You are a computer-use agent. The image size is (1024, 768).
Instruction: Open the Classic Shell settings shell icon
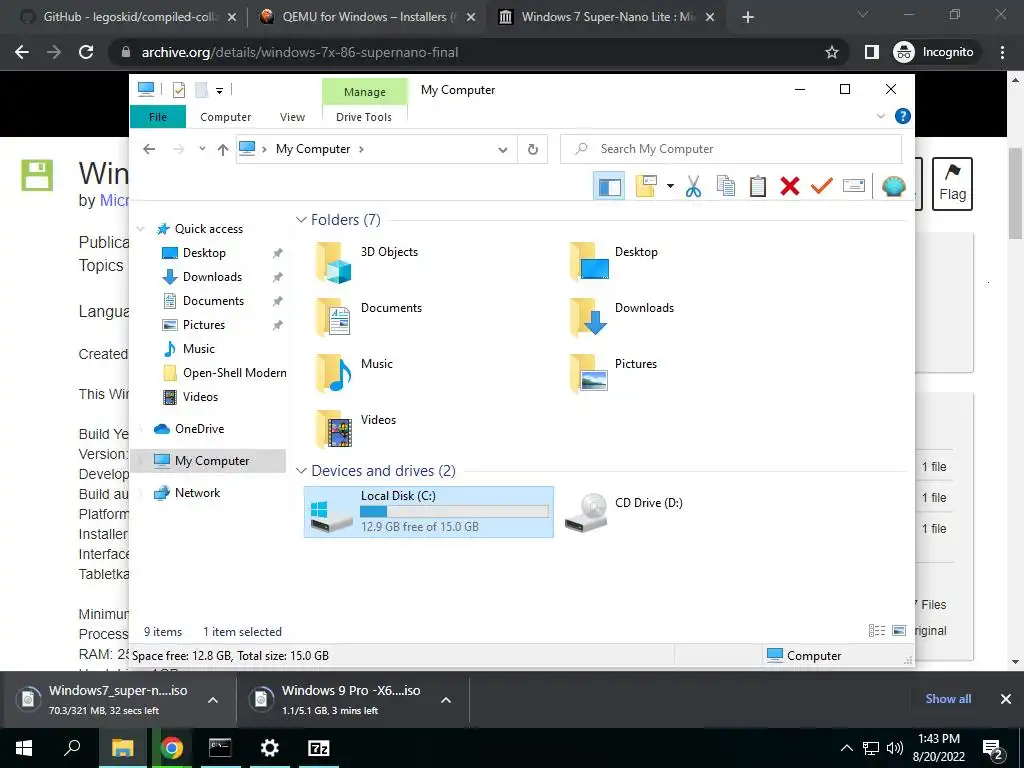pos(893,186)
